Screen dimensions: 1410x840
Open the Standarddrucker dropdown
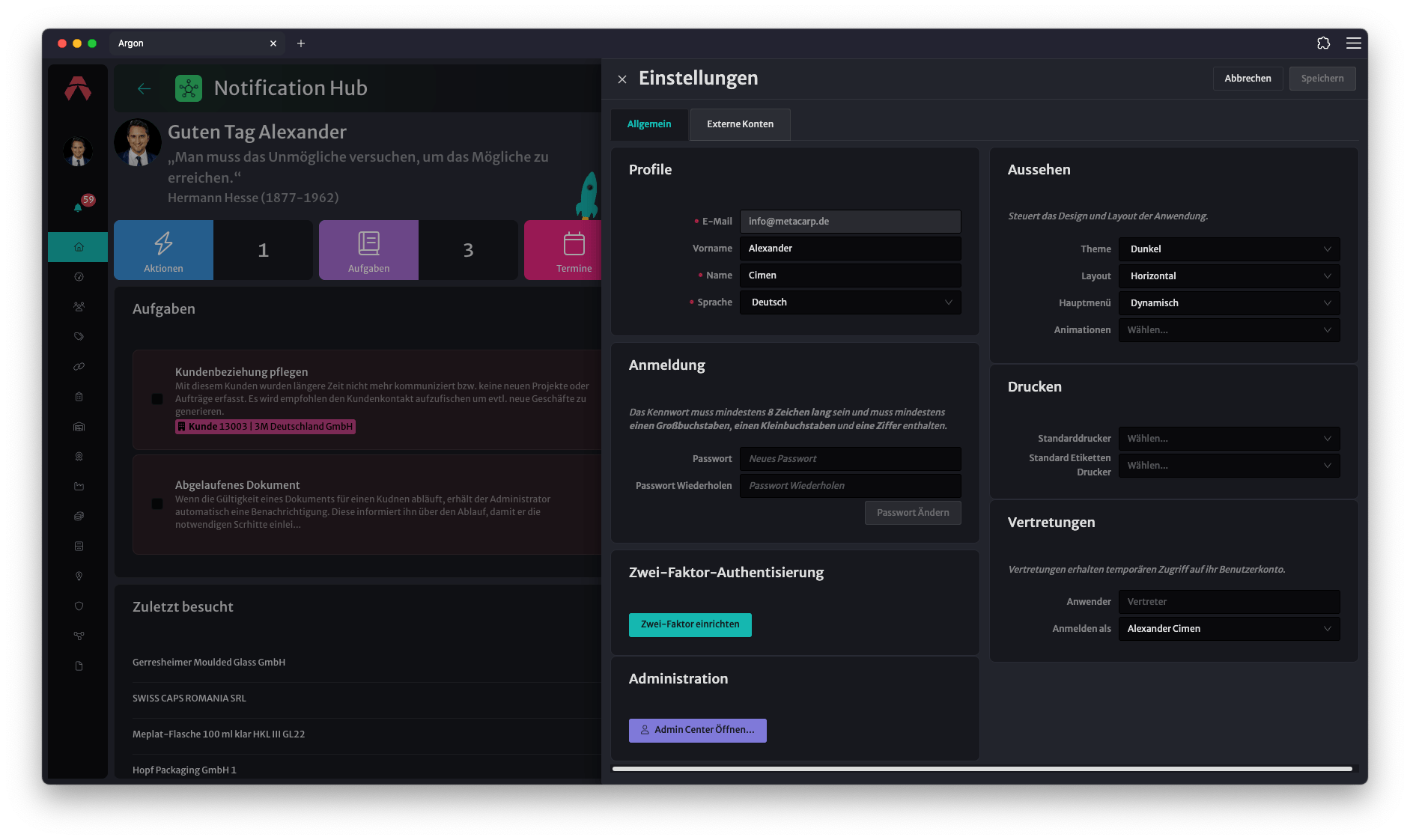[1230, 439]
